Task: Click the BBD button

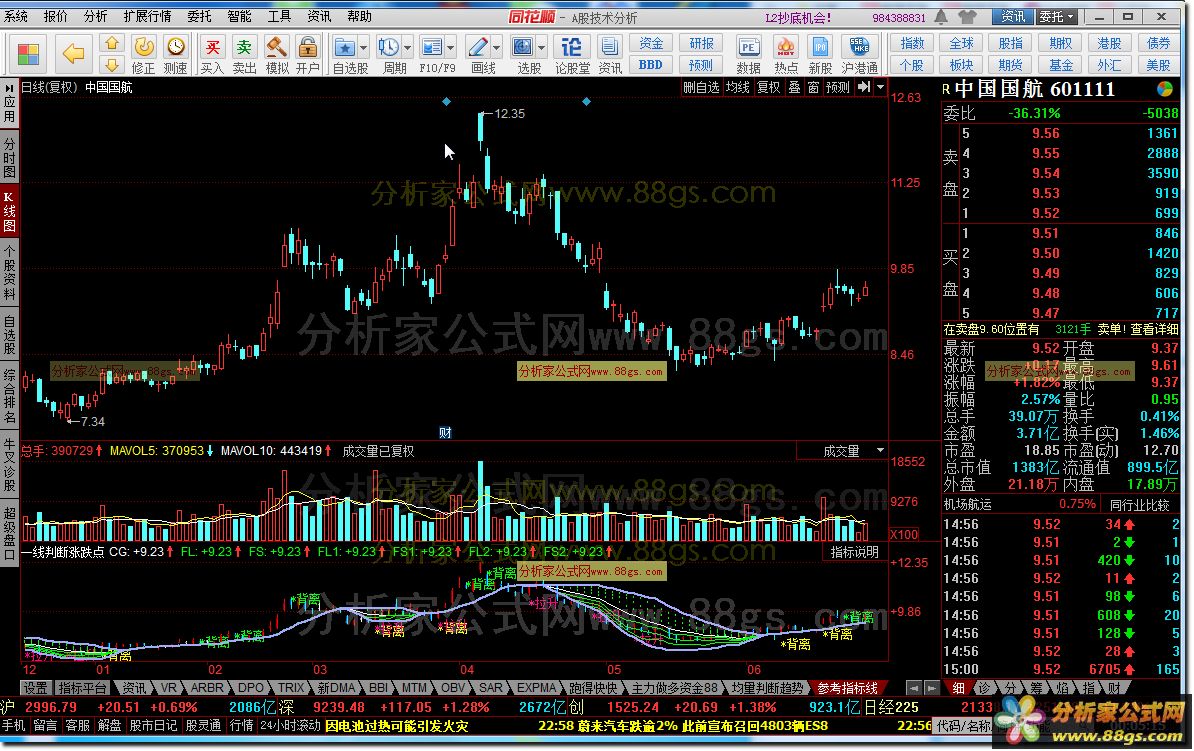Action: coord(650,65)
